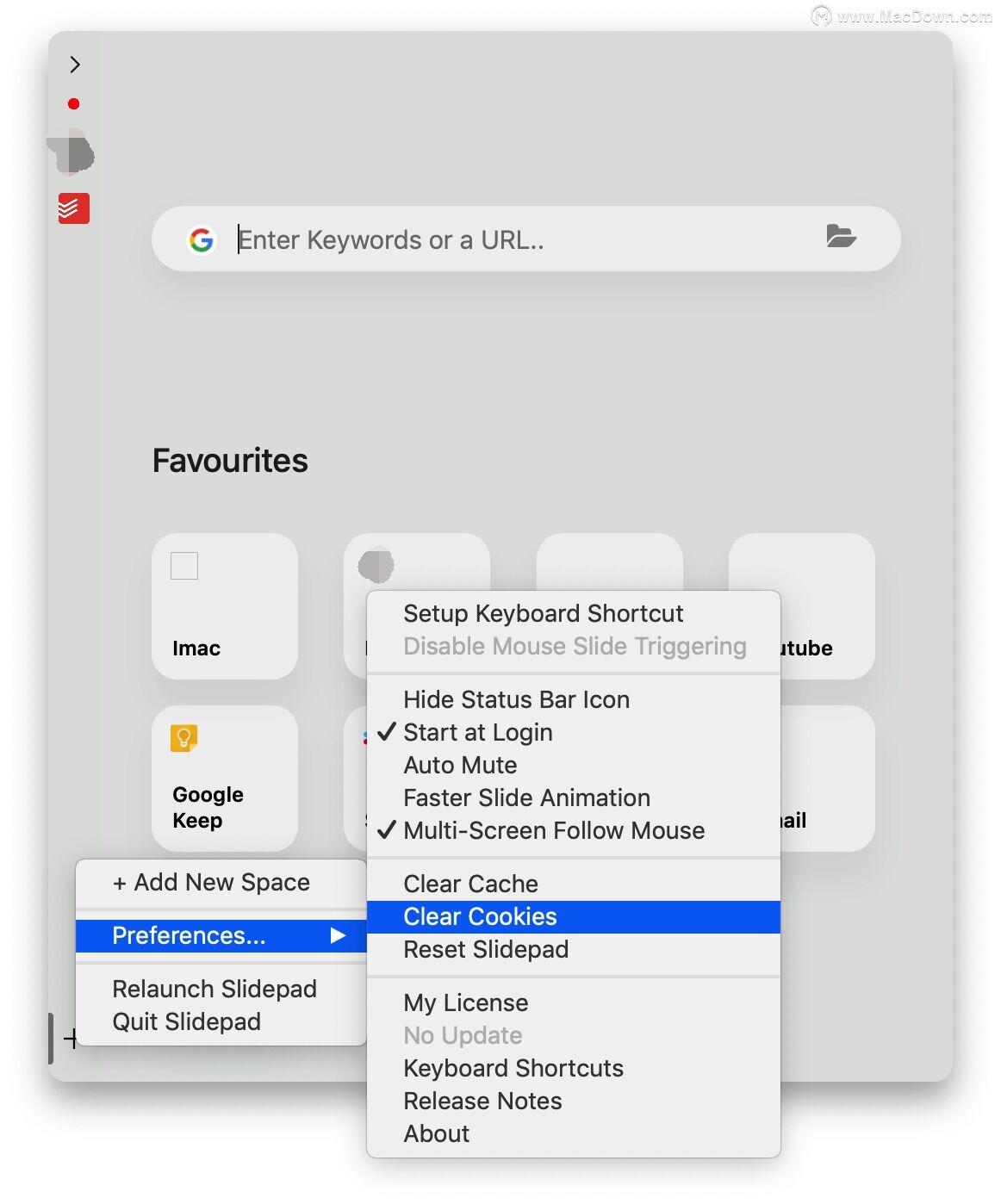Click the red dot indicator in the sidebar

pyautogui.click(x=74, y=104)
